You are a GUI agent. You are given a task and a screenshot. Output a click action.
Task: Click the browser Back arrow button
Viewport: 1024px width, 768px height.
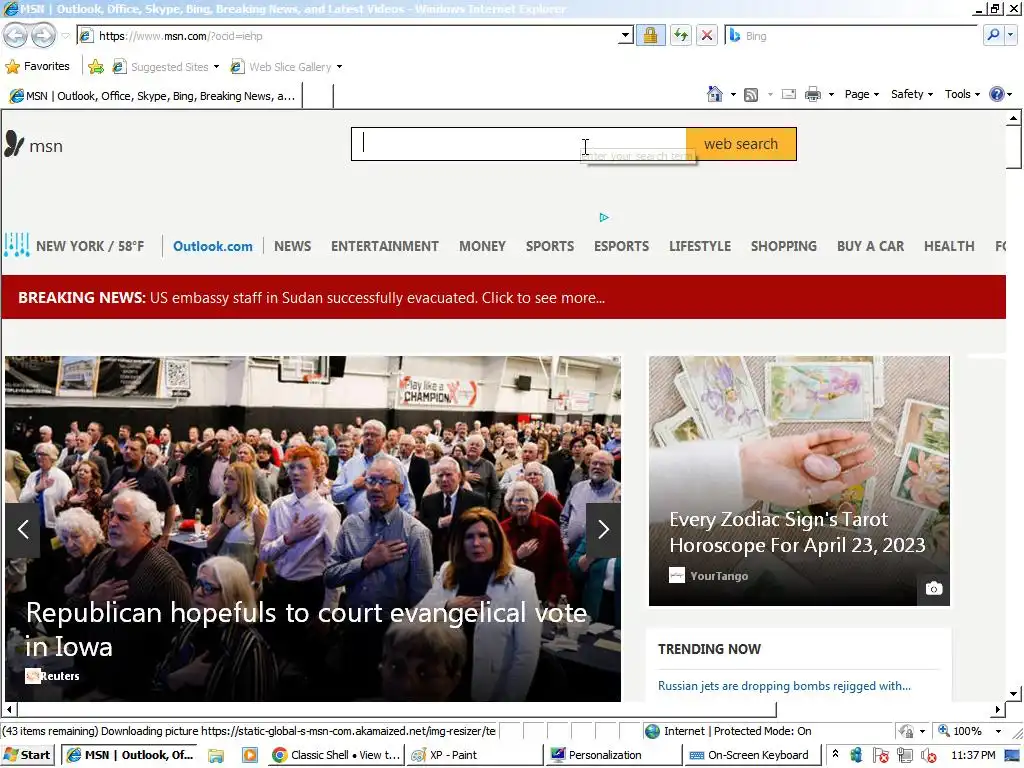click(15, 35)
